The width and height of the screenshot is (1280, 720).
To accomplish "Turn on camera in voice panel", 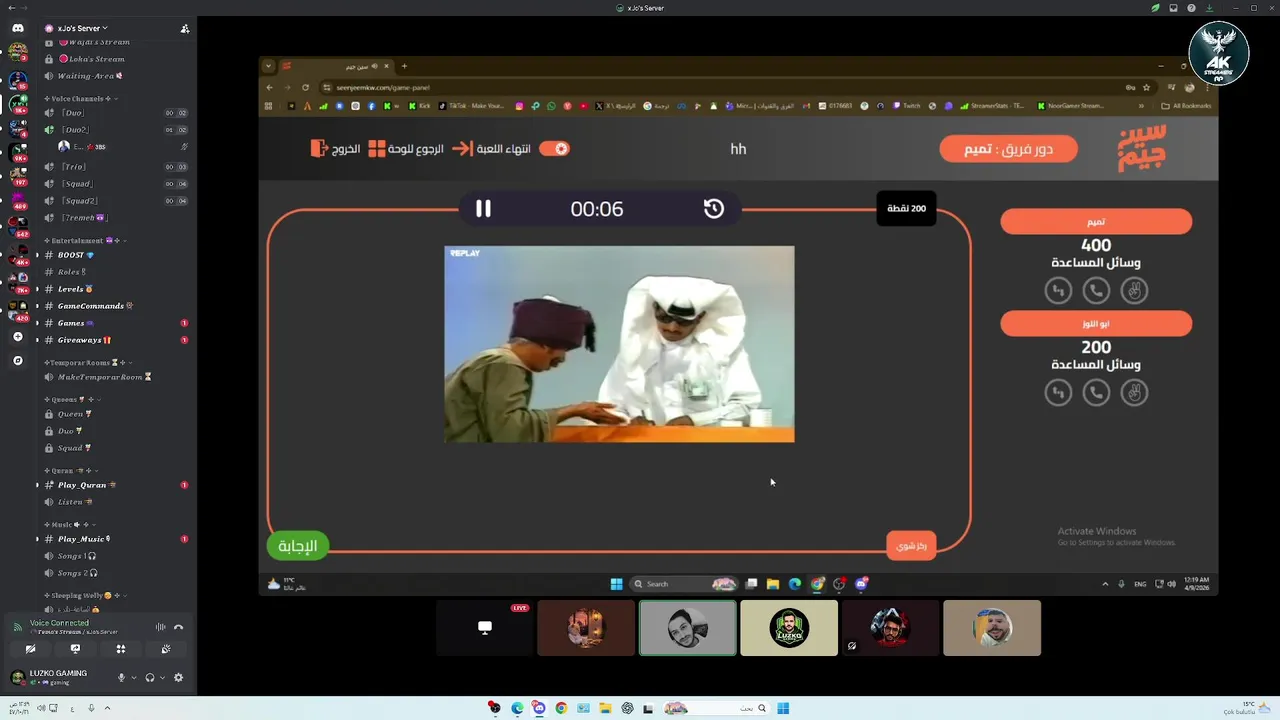I will (30, 649).
